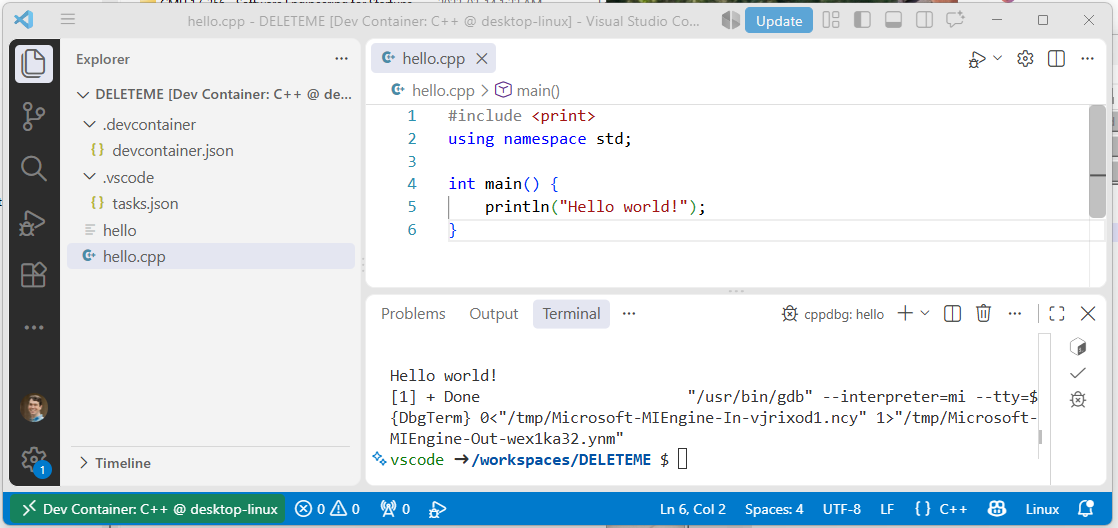Open the Copilot icon in title bar
Viewport: 1118px width, 528px height.
pyautogui.click(x=731, y=20)
